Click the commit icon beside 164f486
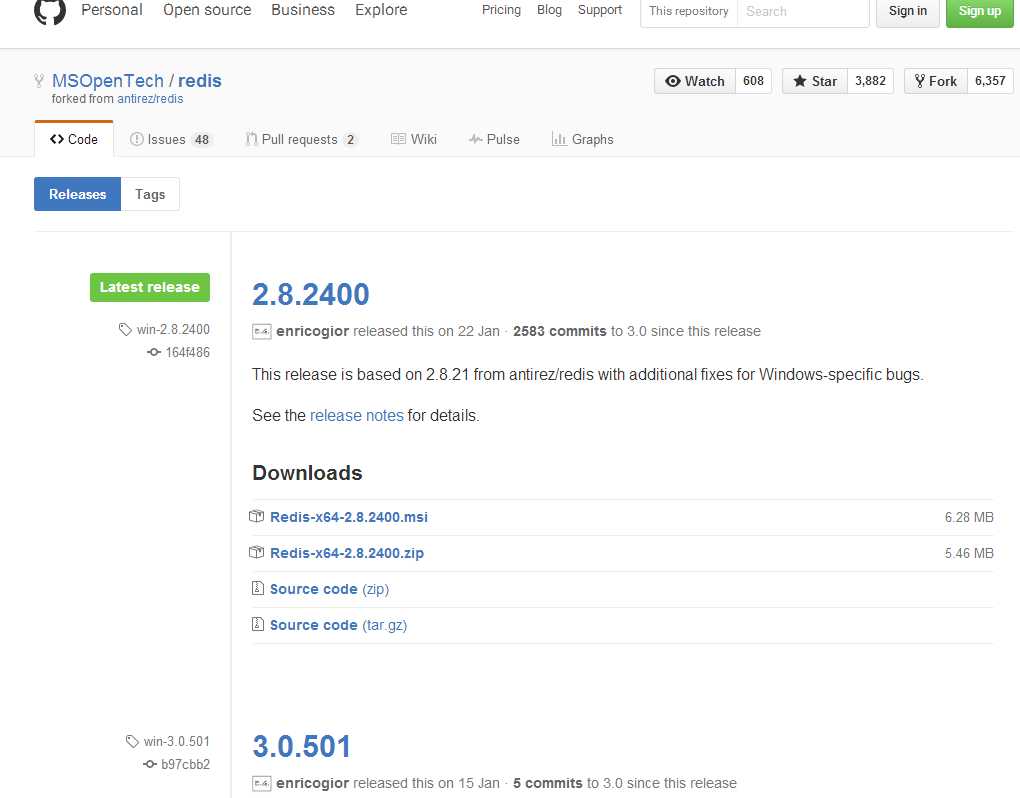Viewport: 1020px width, 798px height. coord(154,352)
